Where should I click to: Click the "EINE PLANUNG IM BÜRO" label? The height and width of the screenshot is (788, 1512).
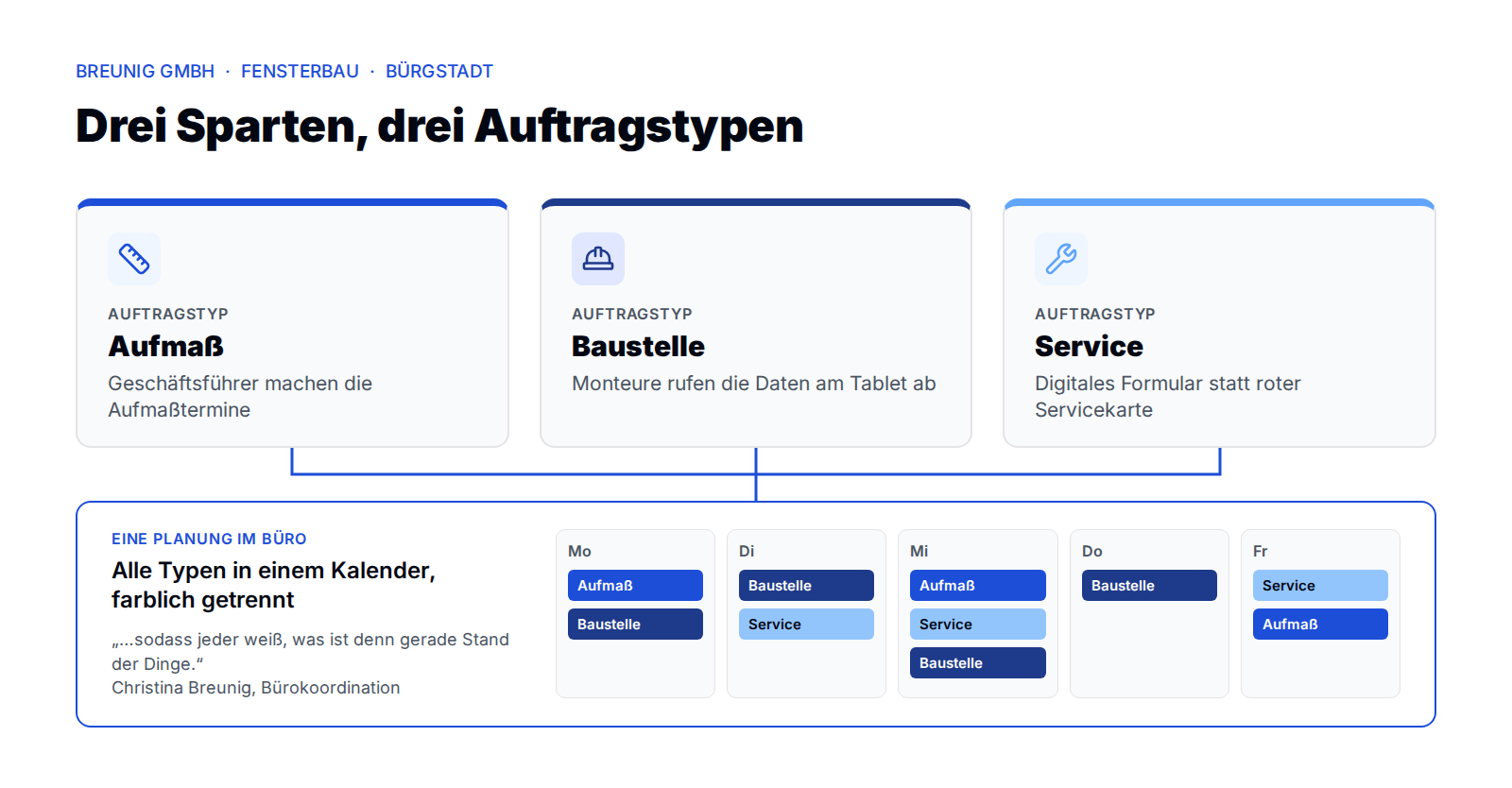[209, 539]
